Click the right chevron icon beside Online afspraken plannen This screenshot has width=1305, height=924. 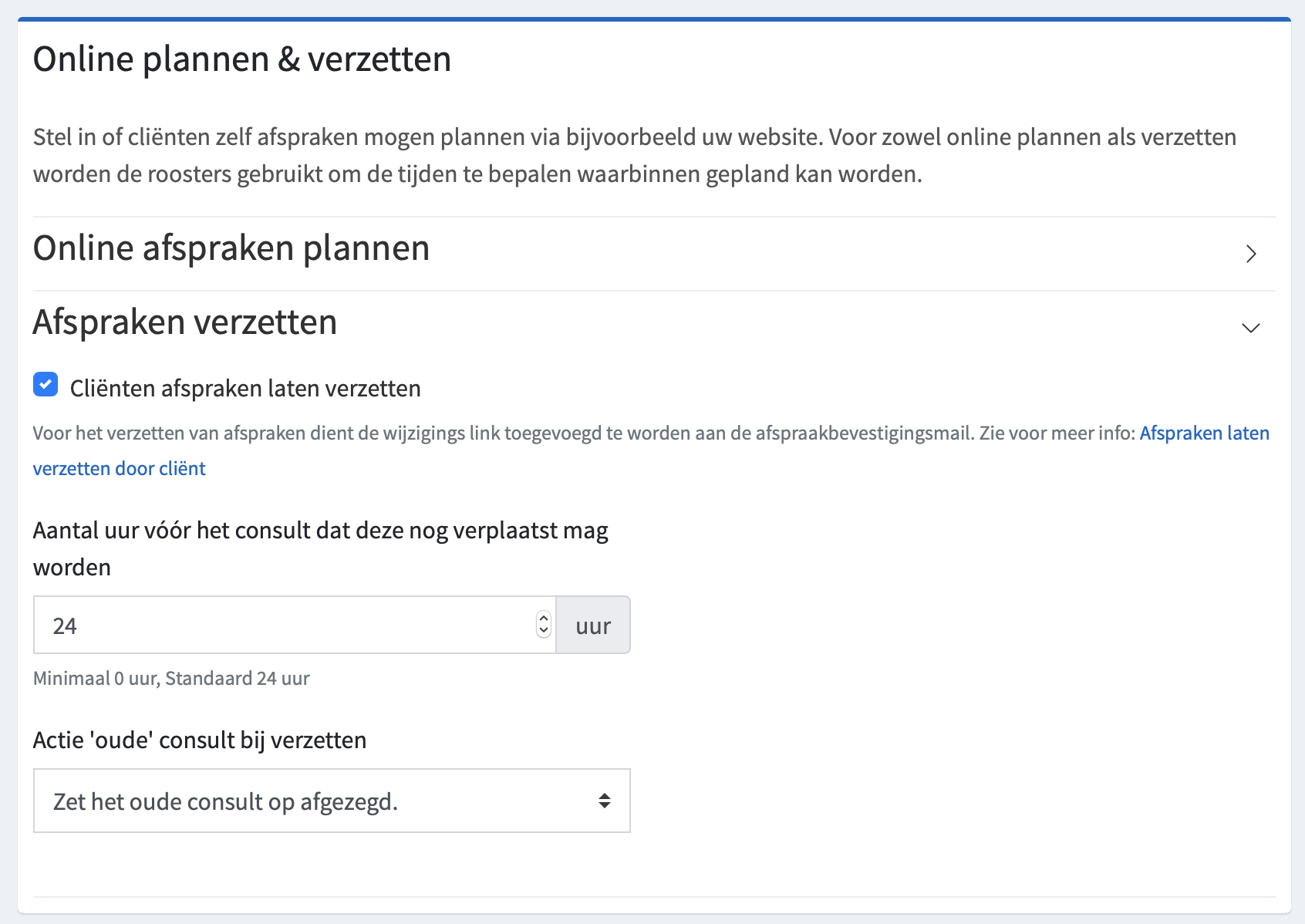point(1252,255)
